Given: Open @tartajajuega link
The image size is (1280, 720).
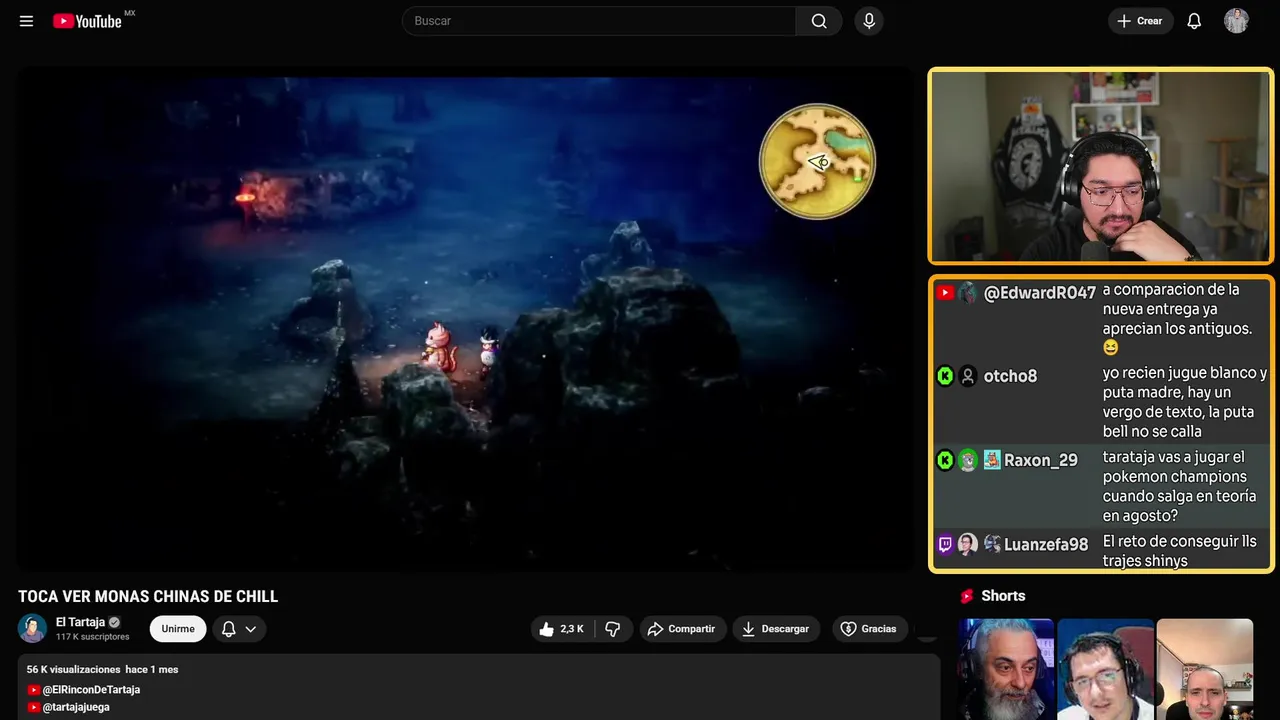Looking at the screenshot, I should pos(76,707).
